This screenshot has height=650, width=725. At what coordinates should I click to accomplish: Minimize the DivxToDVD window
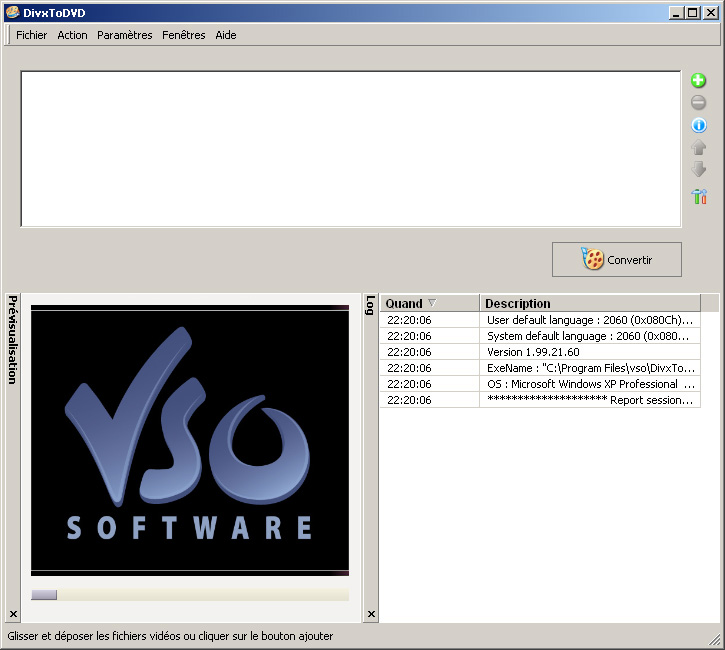676,13
